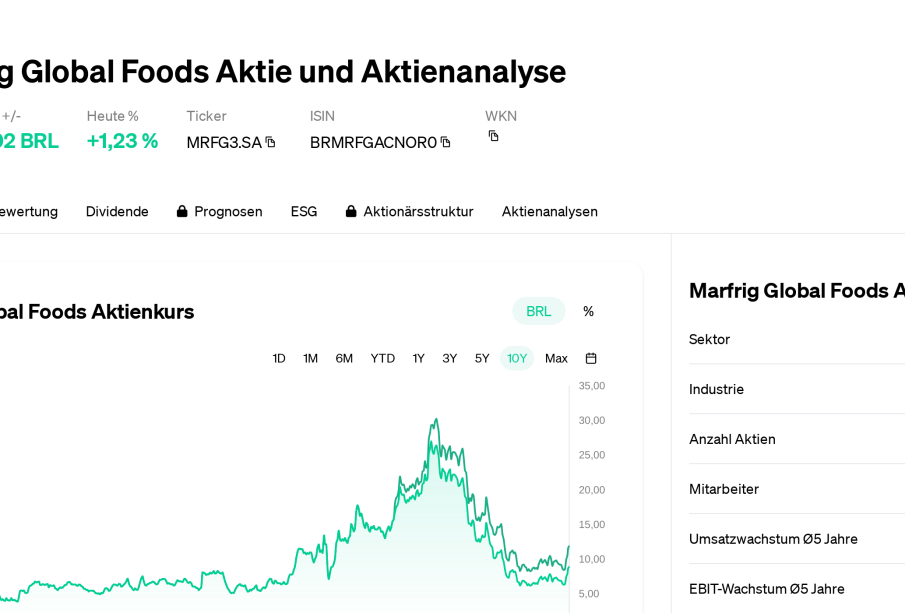Click the lock icon beside Prognosen
Image resolution: width=905 pixels, height=613 pixels.
point(182,212)
